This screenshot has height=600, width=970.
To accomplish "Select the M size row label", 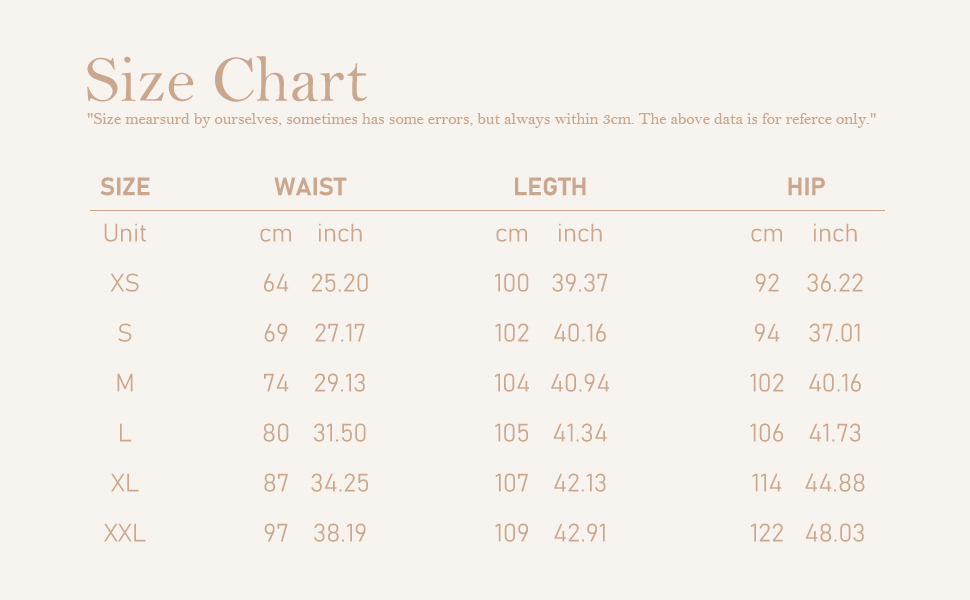I will 124,384.
